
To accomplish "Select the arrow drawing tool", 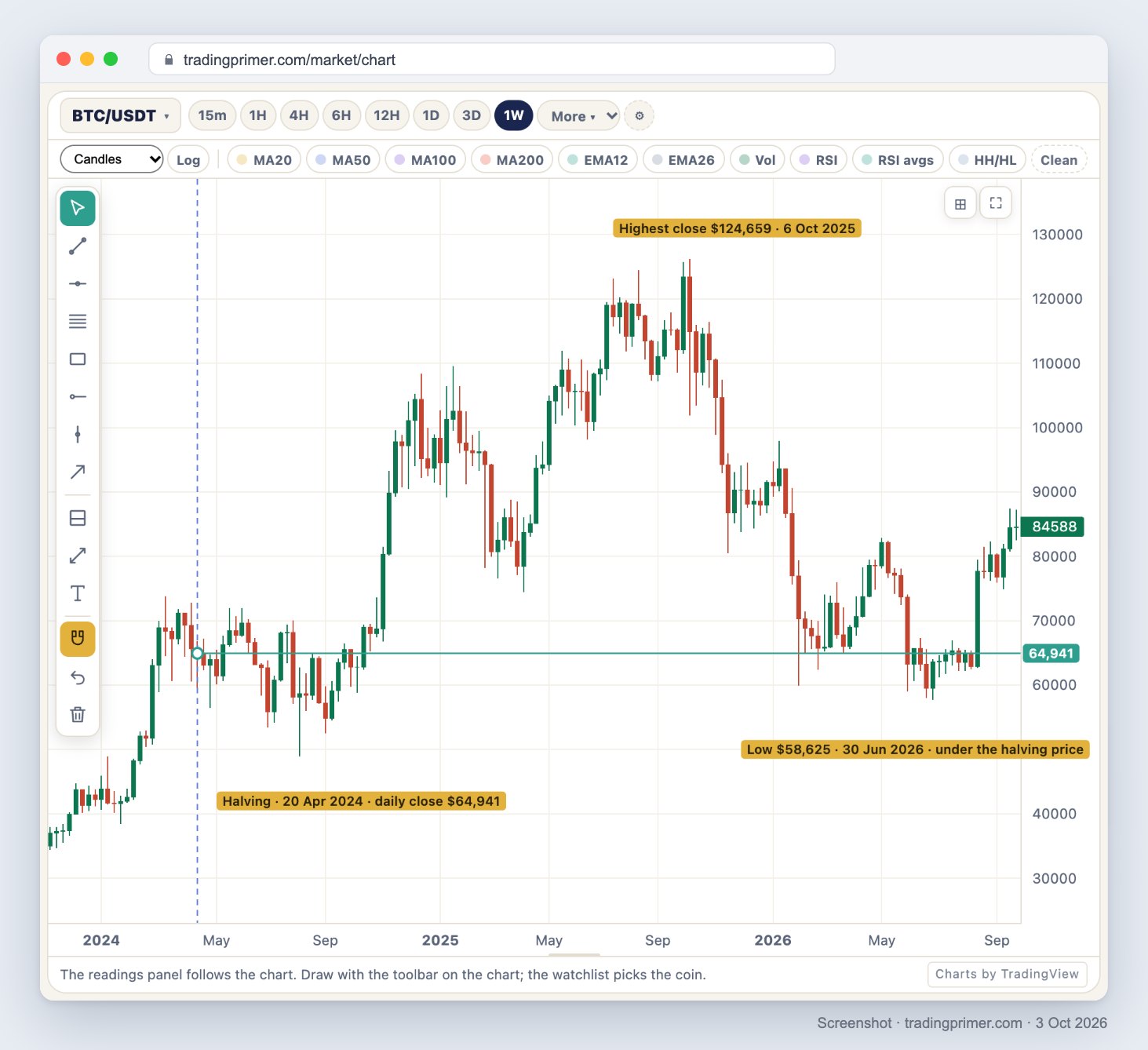I will (x=78, y=472).
